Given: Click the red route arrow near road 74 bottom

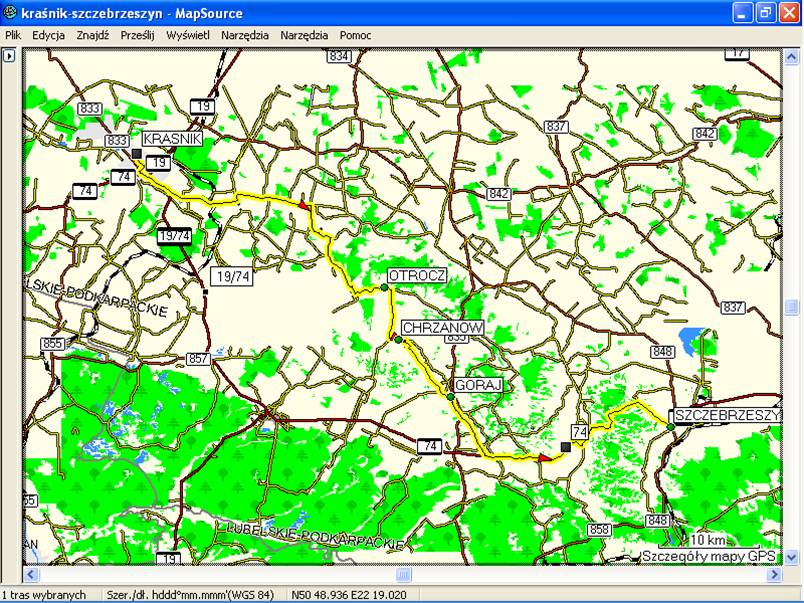Looking at the screenshot, I should click(x=545, y=457).
